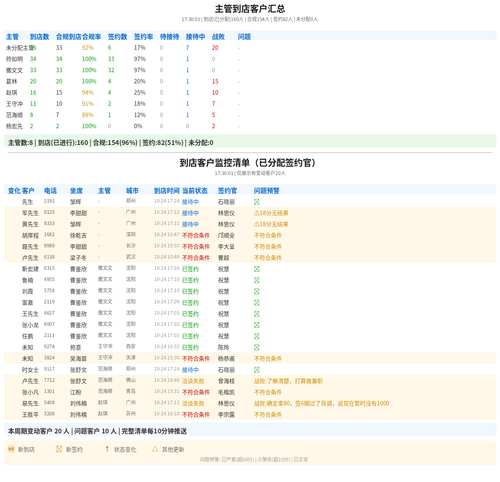The height and width of the screenshot is (482, 500).
Task: Click the 签约率 column header
Action: click(143, 37)
